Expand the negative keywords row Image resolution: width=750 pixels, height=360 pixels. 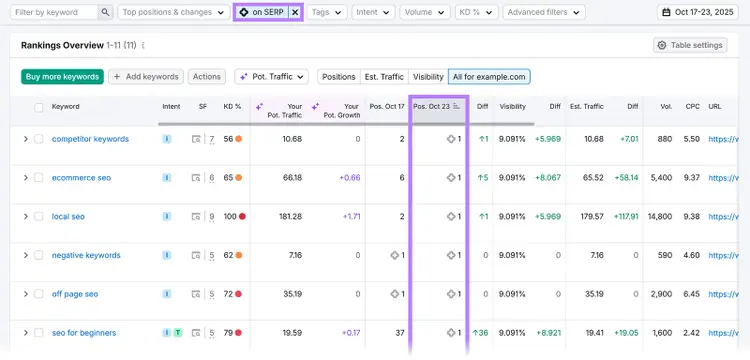[26, 255]
